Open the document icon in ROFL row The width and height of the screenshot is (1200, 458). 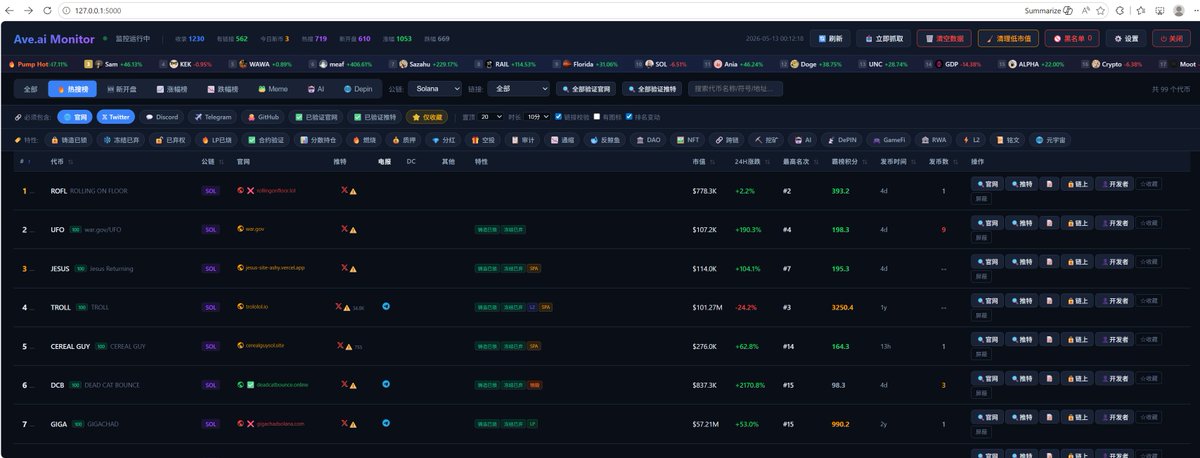pyautogui.click(x=1048, y=184)
